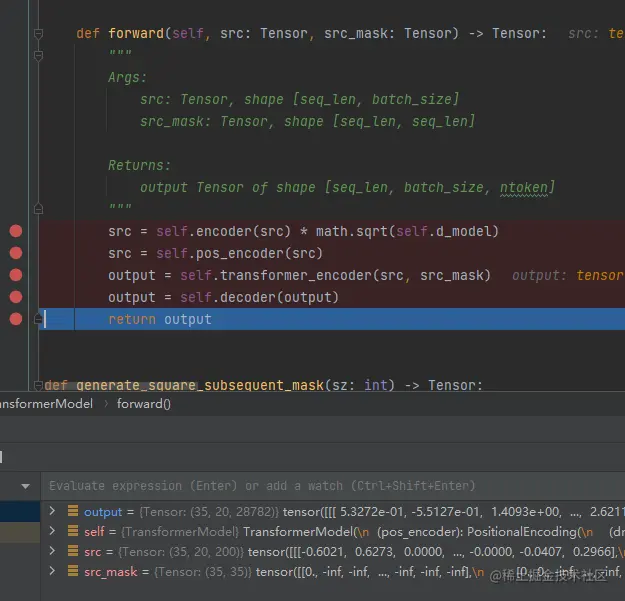Toggle breakpoint on the transformer_encoder line

click(x=16, y=275)
